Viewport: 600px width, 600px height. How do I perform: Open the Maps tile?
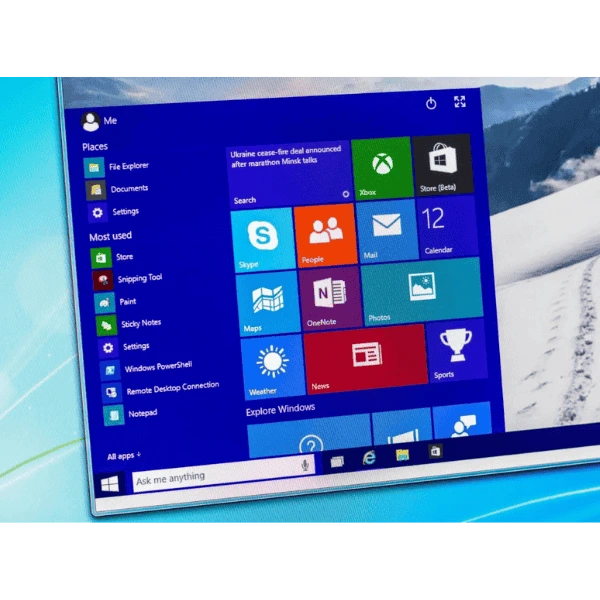268,303
